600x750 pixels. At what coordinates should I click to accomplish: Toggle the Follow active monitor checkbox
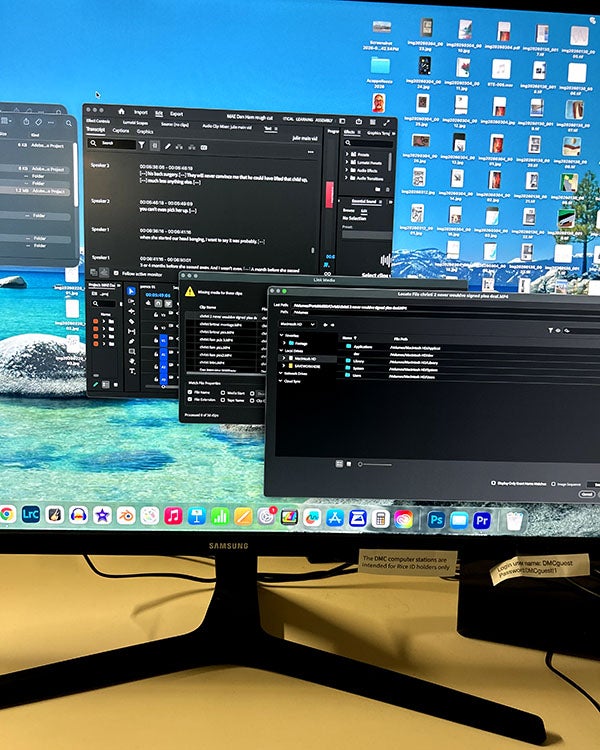click(x=116, y=273)
